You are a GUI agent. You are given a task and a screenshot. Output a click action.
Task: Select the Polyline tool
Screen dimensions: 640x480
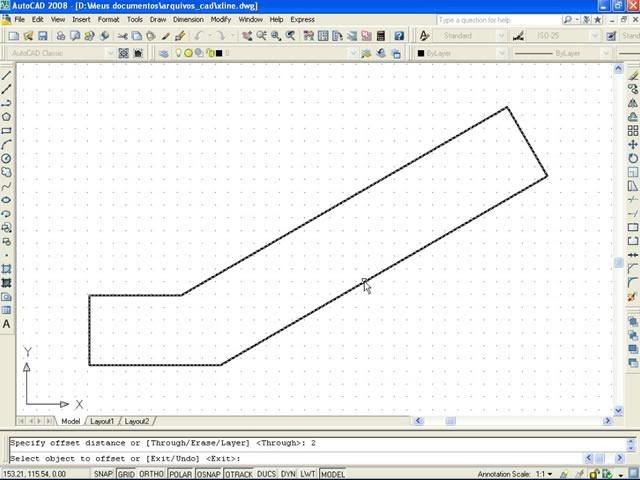6,103
